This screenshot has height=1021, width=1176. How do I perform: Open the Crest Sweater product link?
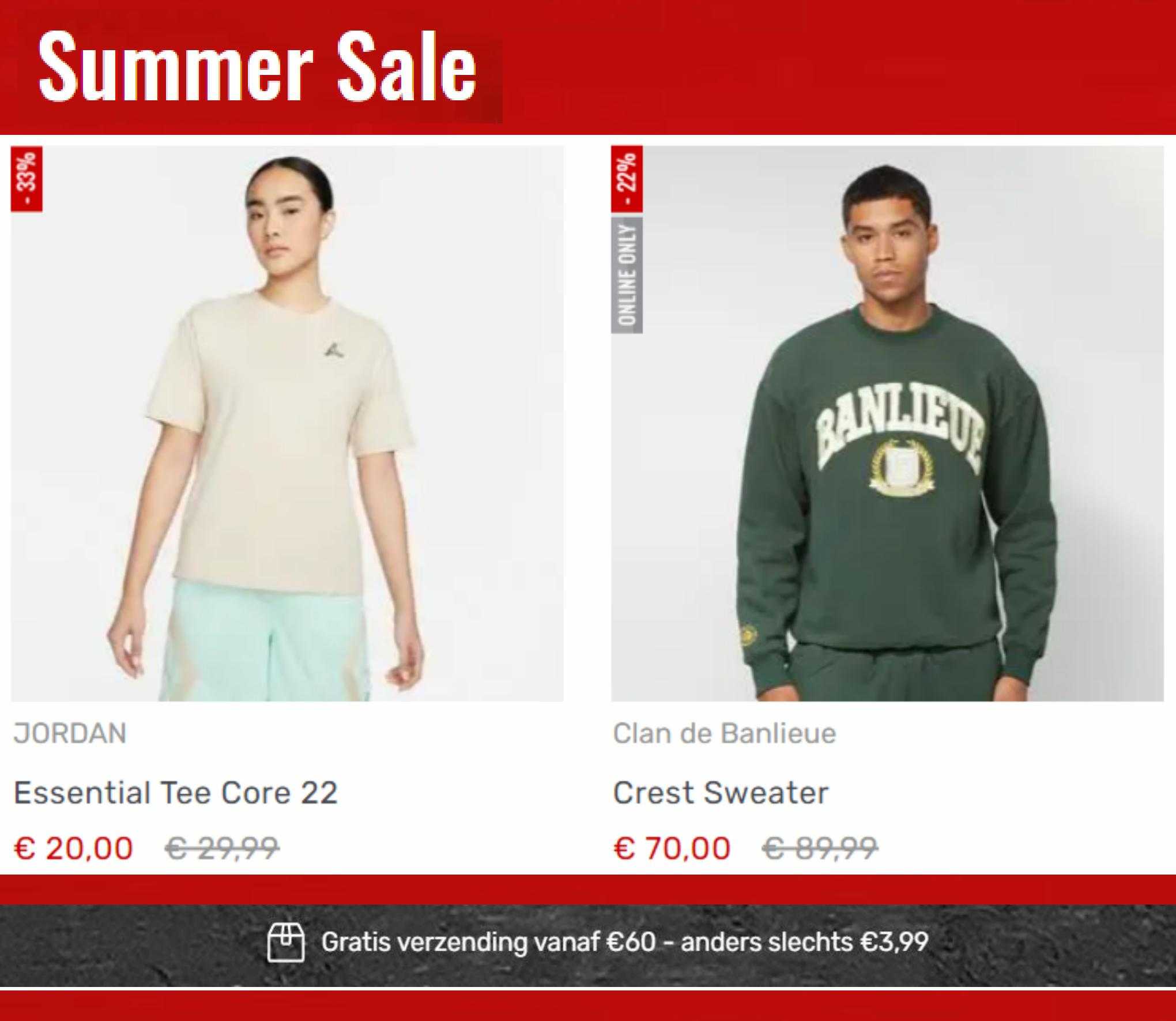tap(721, 793)
